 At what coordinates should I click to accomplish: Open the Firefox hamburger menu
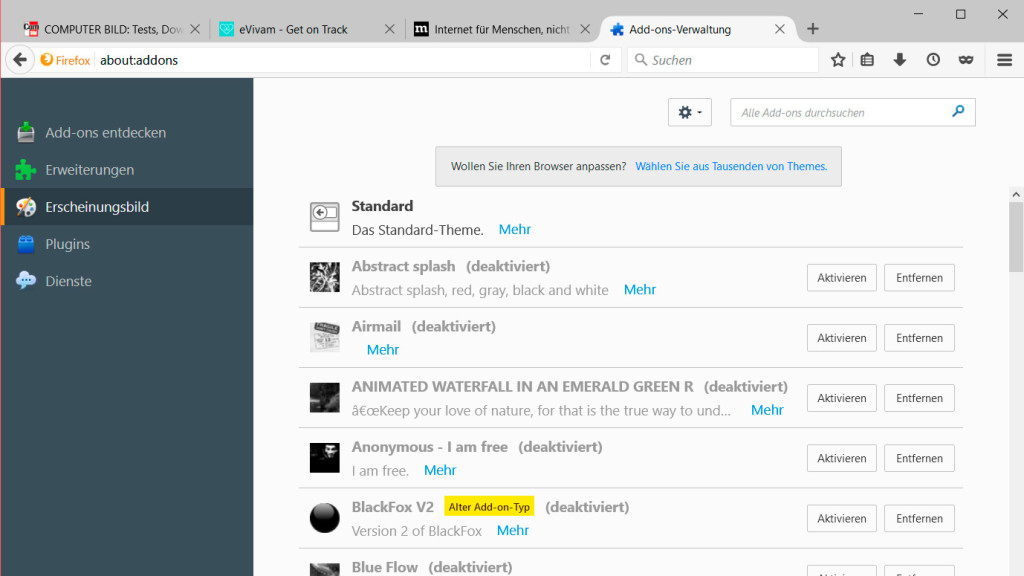(x=1004, y=60)
